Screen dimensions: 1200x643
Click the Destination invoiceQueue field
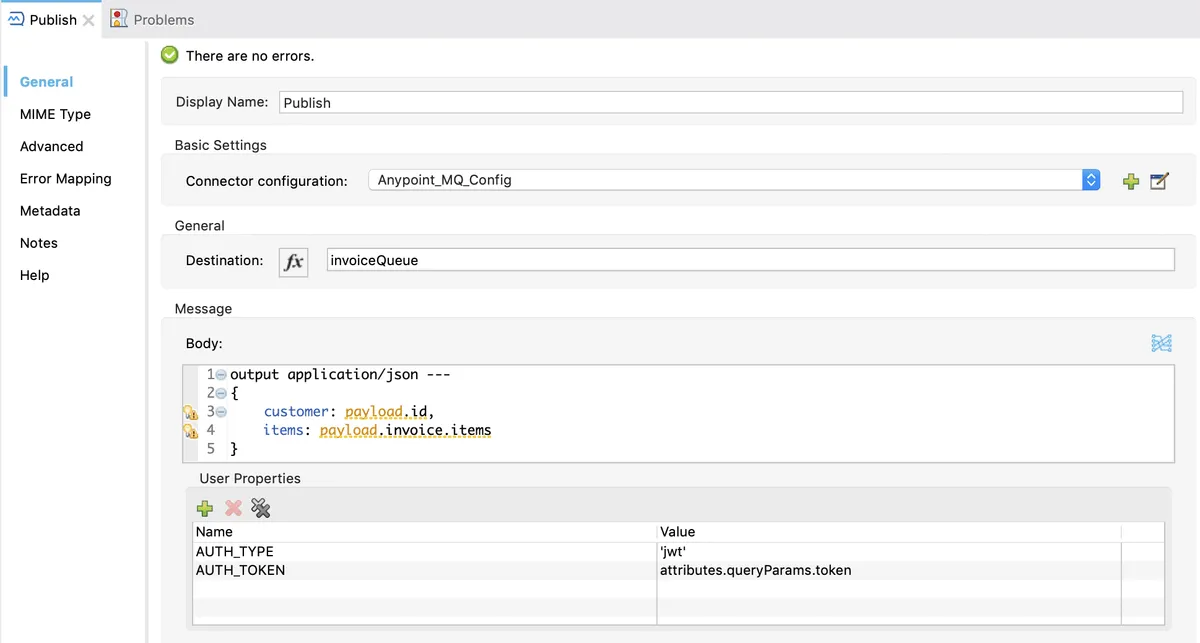[x=750, y=260]
